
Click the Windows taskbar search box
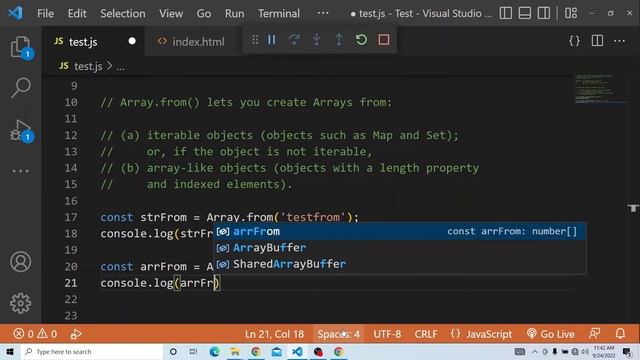(x=92, y=351)
